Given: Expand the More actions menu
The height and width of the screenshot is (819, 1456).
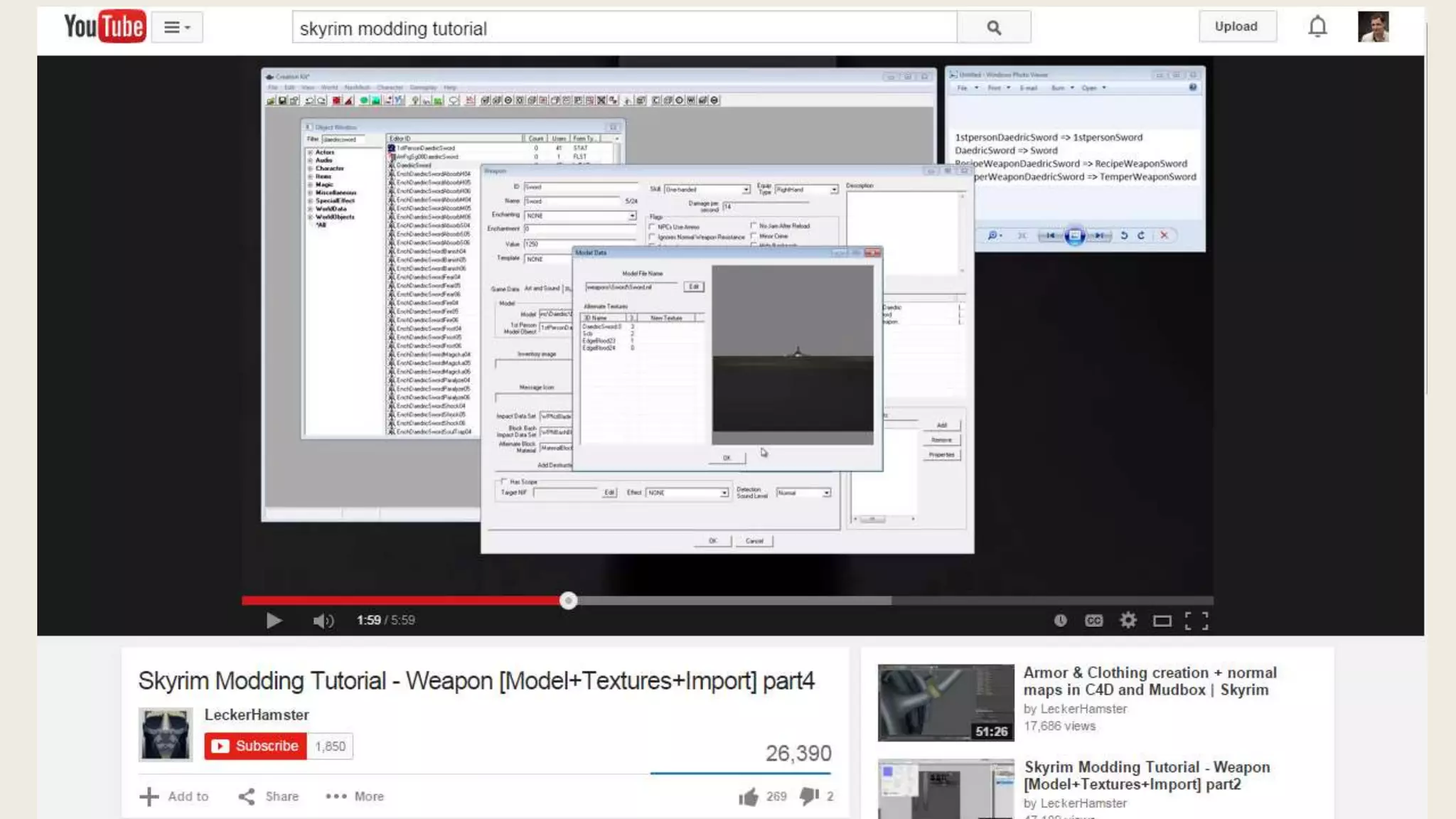Looking at the screenshot, I should [355, 796].
